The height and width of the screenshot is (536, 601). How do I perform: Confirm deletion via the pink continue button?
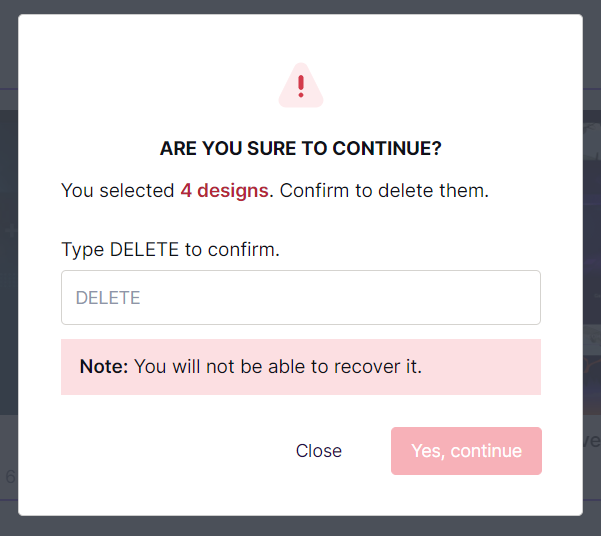[x=466, y=451]
